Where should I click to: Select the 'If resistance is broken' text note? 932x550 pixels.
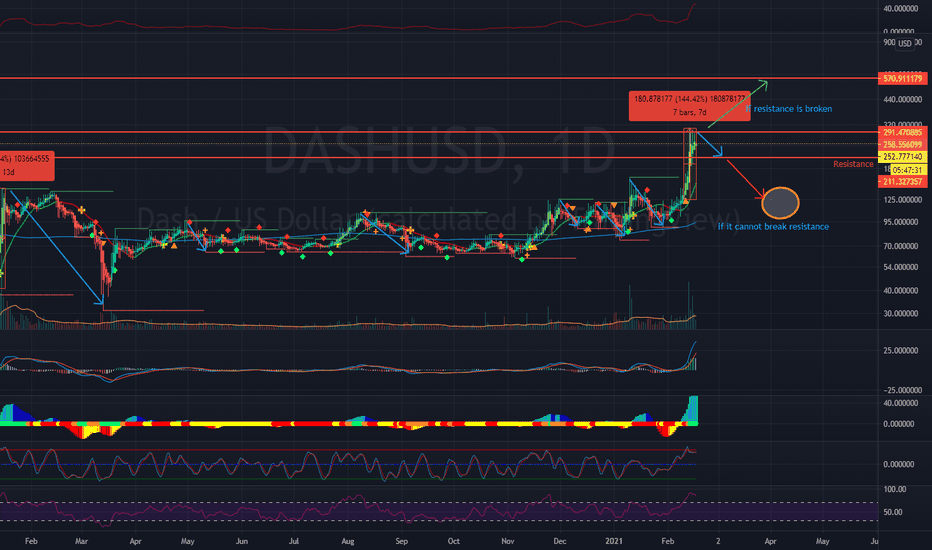tap(789, 109)
